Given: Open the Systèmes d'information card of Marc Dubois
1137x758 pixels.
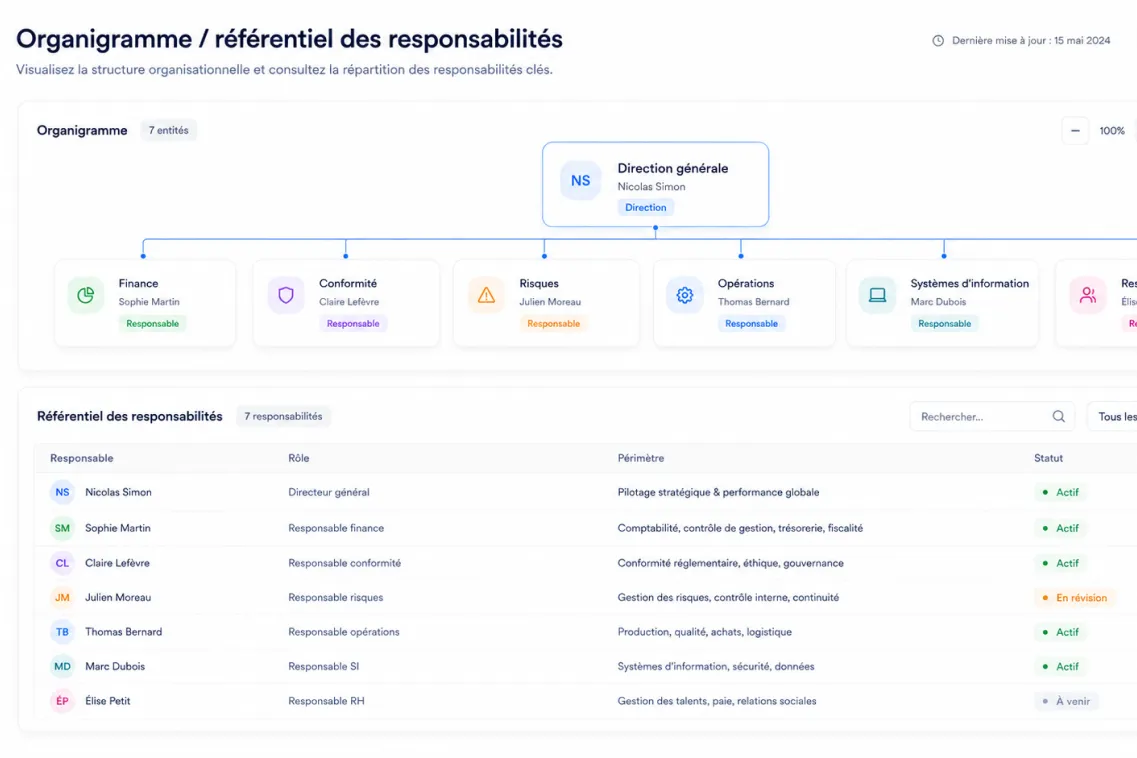Looking at the screenshot, I should pyautogui.click(x=943, y=303).
